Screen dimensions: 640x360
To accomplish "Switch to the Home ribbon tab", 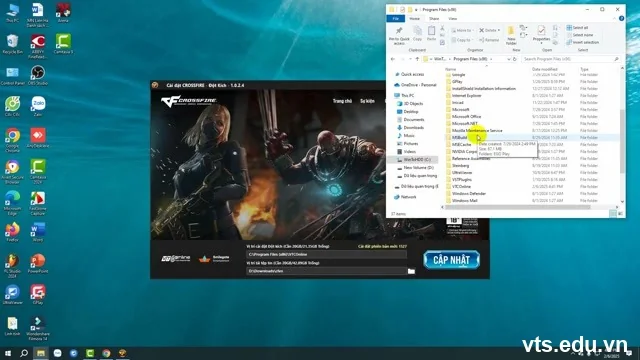I will [x=414, y=19].
